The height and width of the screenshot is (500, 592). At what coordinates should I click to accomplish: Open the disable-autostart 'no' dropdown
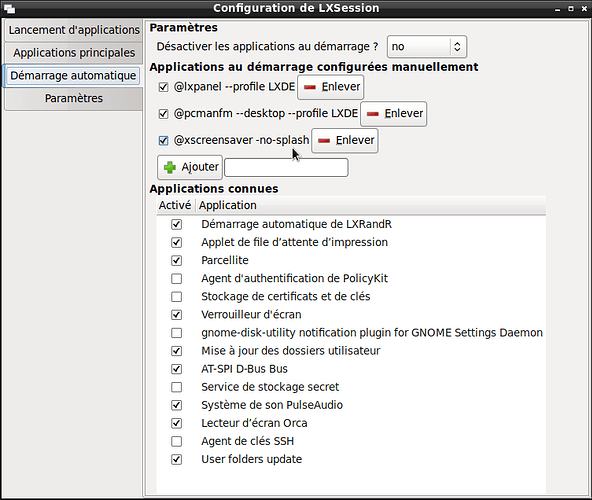pos(427,46)
